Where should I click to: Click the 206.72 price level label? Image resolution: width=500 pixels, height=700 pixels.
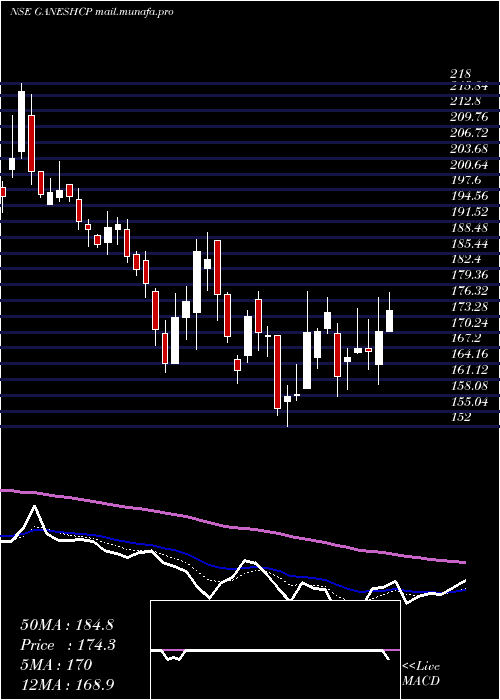[x=469, y=133]
